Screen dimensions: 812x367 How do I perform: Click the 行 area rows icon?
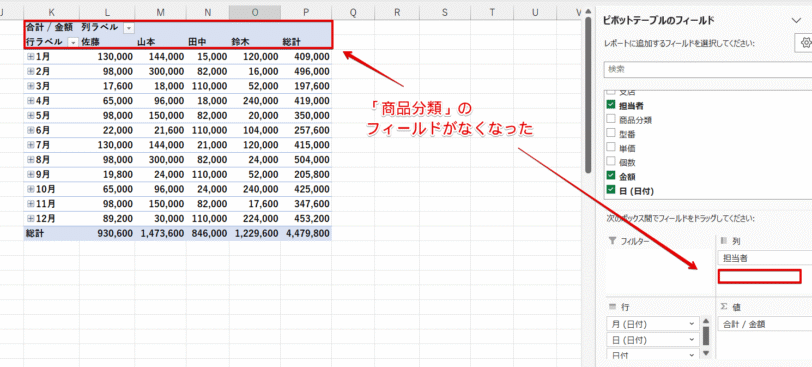(613, 307)
